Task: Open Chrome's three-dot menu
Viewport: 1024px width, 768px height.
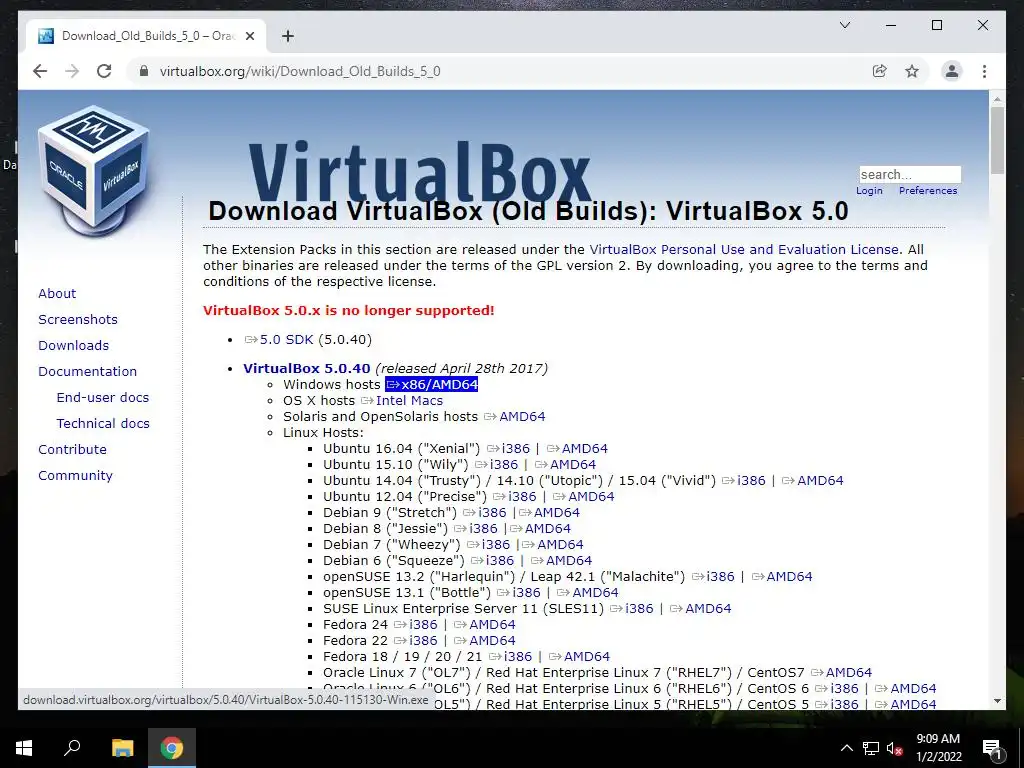Action: (984, 71)
